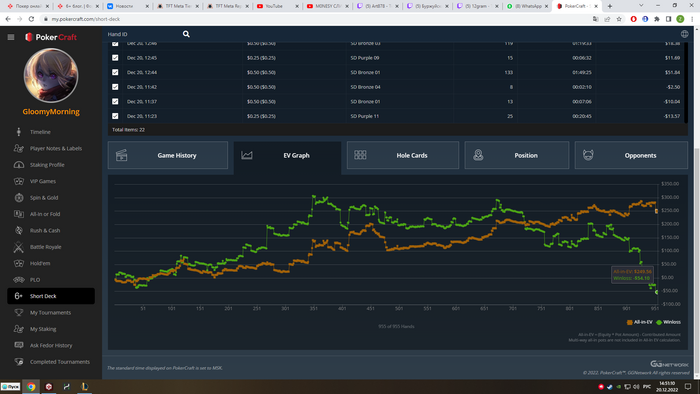
Task: Click the Hole Cards grid icon
Action: point(360,155)
